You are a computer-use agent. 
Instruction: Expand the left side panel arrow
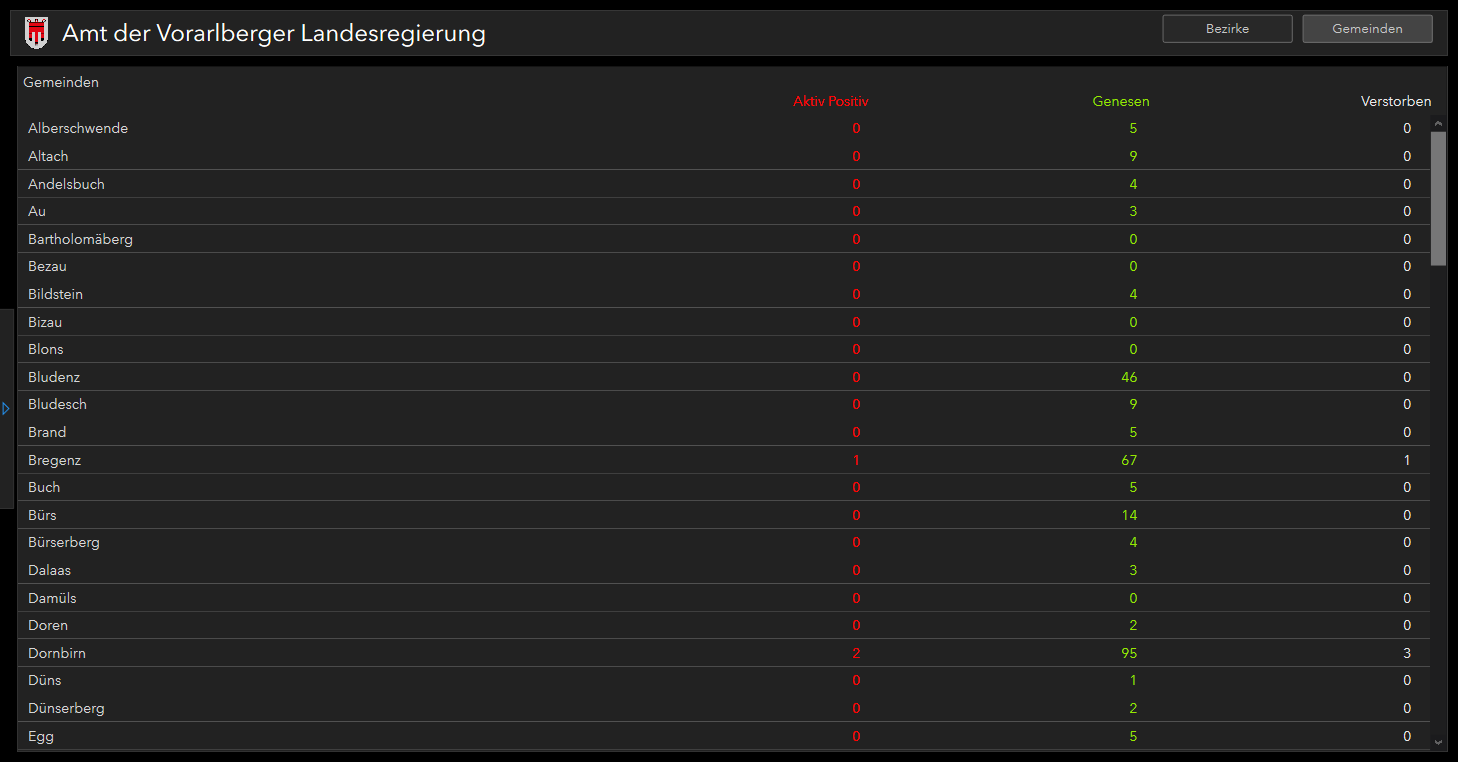(6, 408)
